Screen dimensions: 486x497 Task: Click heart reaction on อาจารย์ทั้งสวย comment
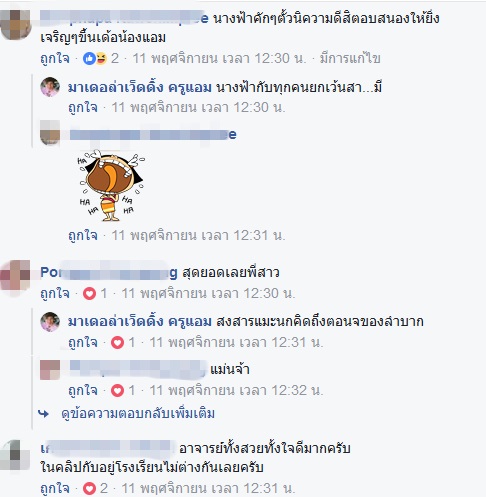pyautogui.click(x=89, y=489)
